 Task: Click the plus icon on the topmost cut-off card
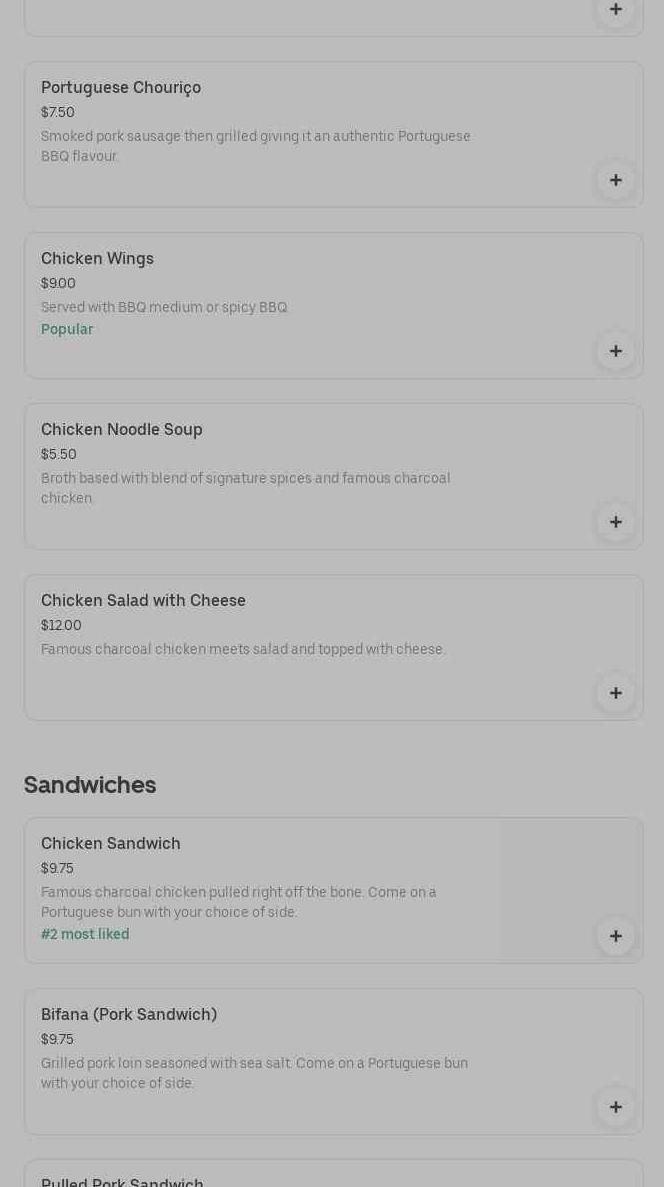[x=615, y=10]
